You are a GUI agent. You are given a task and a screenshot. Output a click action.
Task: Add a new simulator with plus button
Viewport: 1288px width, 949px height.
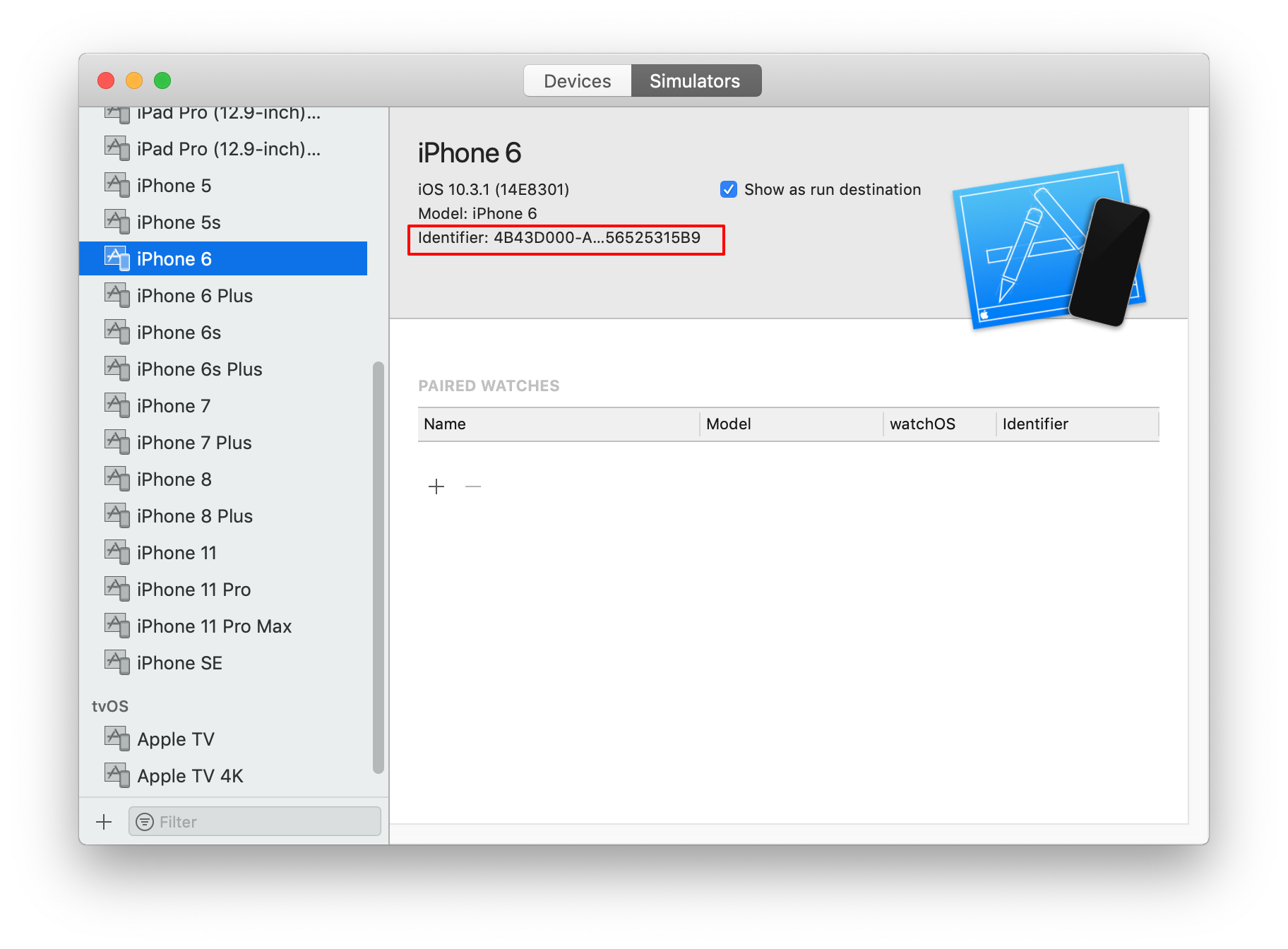click(x=104, y=822)
